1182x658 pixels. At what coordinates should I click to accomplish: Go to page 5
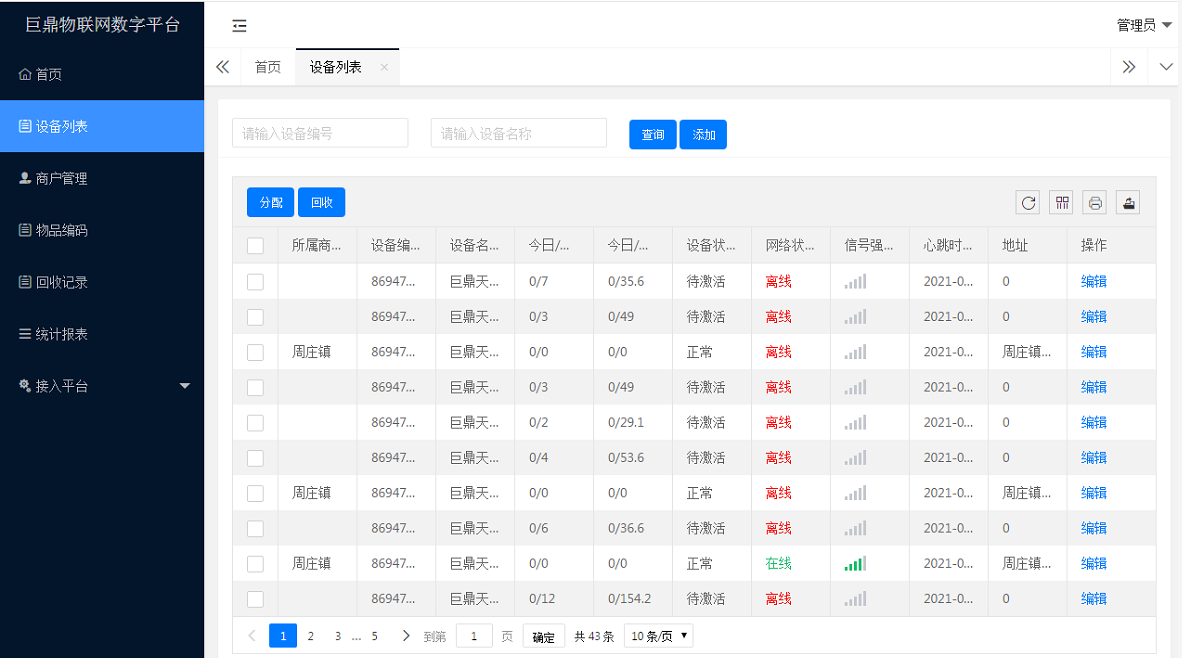tap(375, 636)
